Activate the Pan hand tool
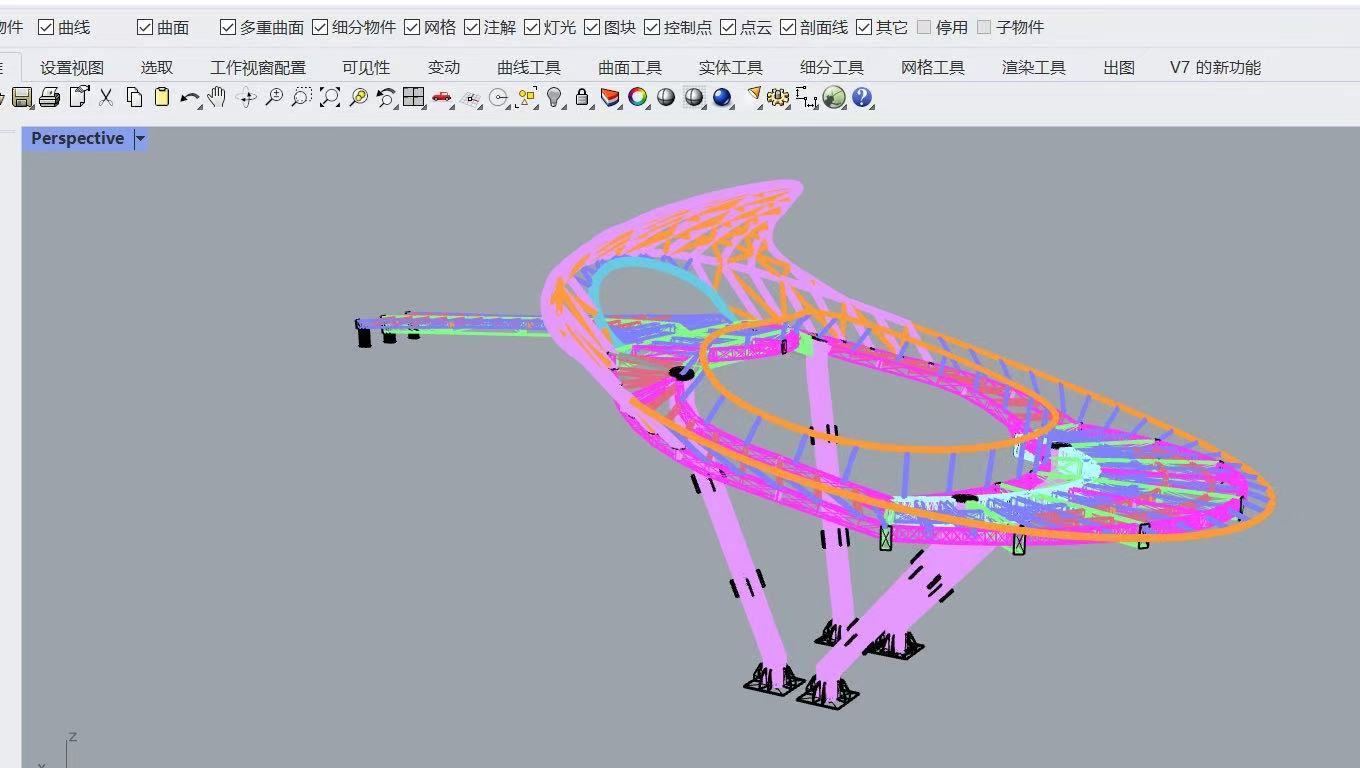Image resolution: width=1360 pixels, height=768 pixels. (x=216, y=98)
